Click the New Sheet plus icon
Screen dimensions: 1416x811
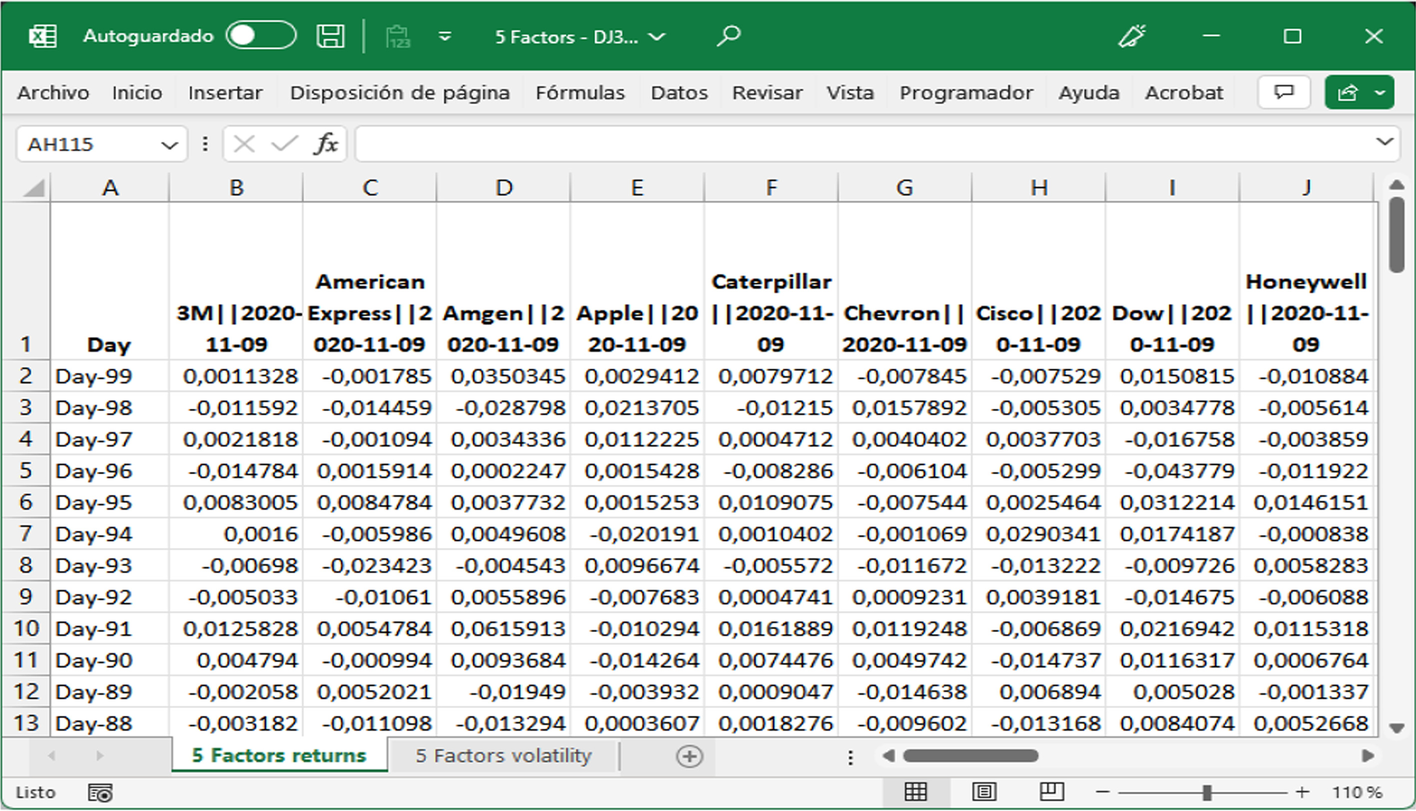coord(689,756)
